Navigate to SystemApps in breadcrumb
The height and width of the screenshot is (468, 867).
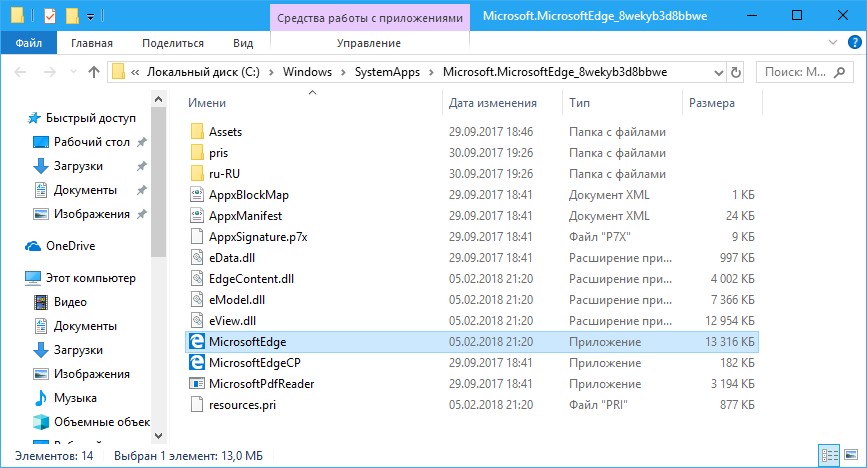click(387, 72)
